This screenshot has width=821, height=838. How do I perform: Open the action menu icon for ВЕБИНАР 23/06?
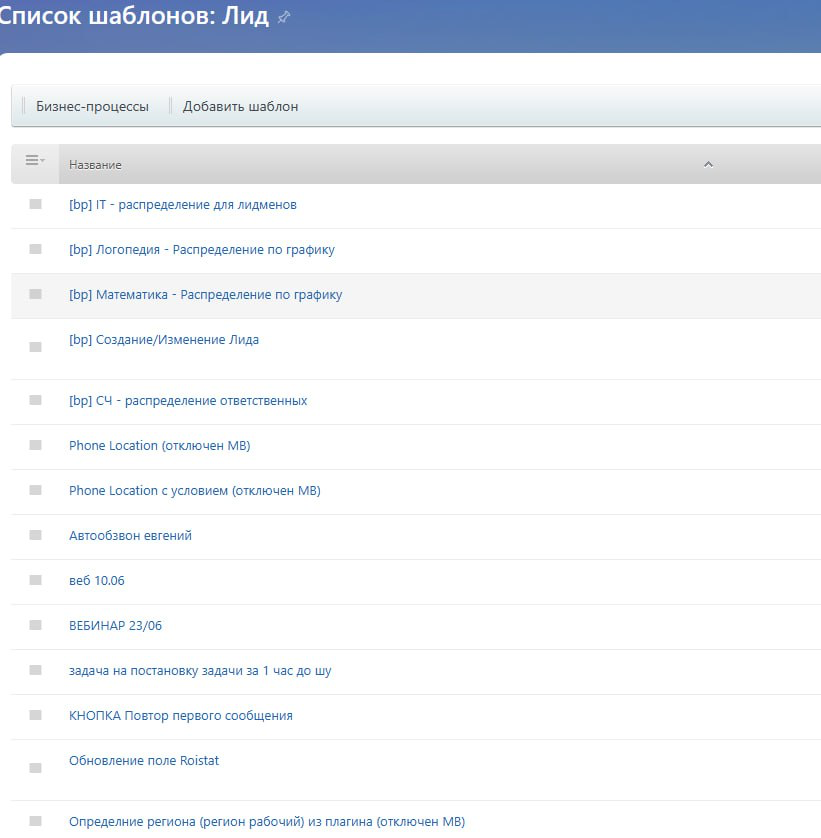pos(35,625)
